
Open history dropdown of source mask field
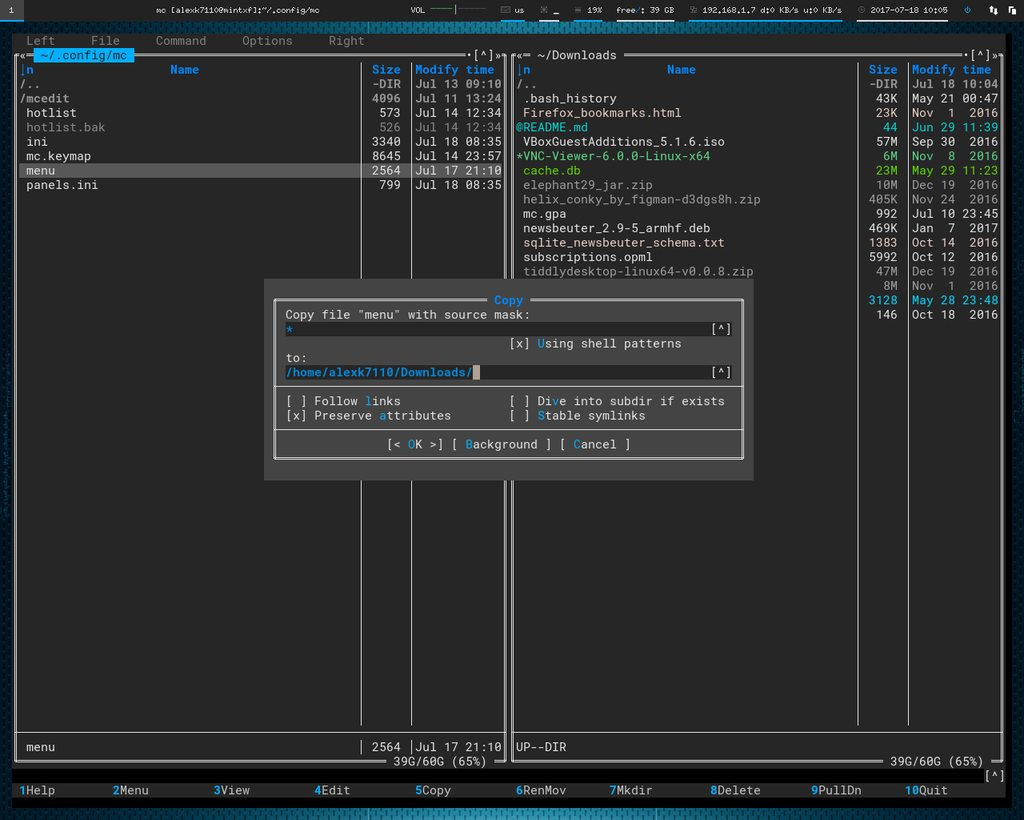coord(721,329)
